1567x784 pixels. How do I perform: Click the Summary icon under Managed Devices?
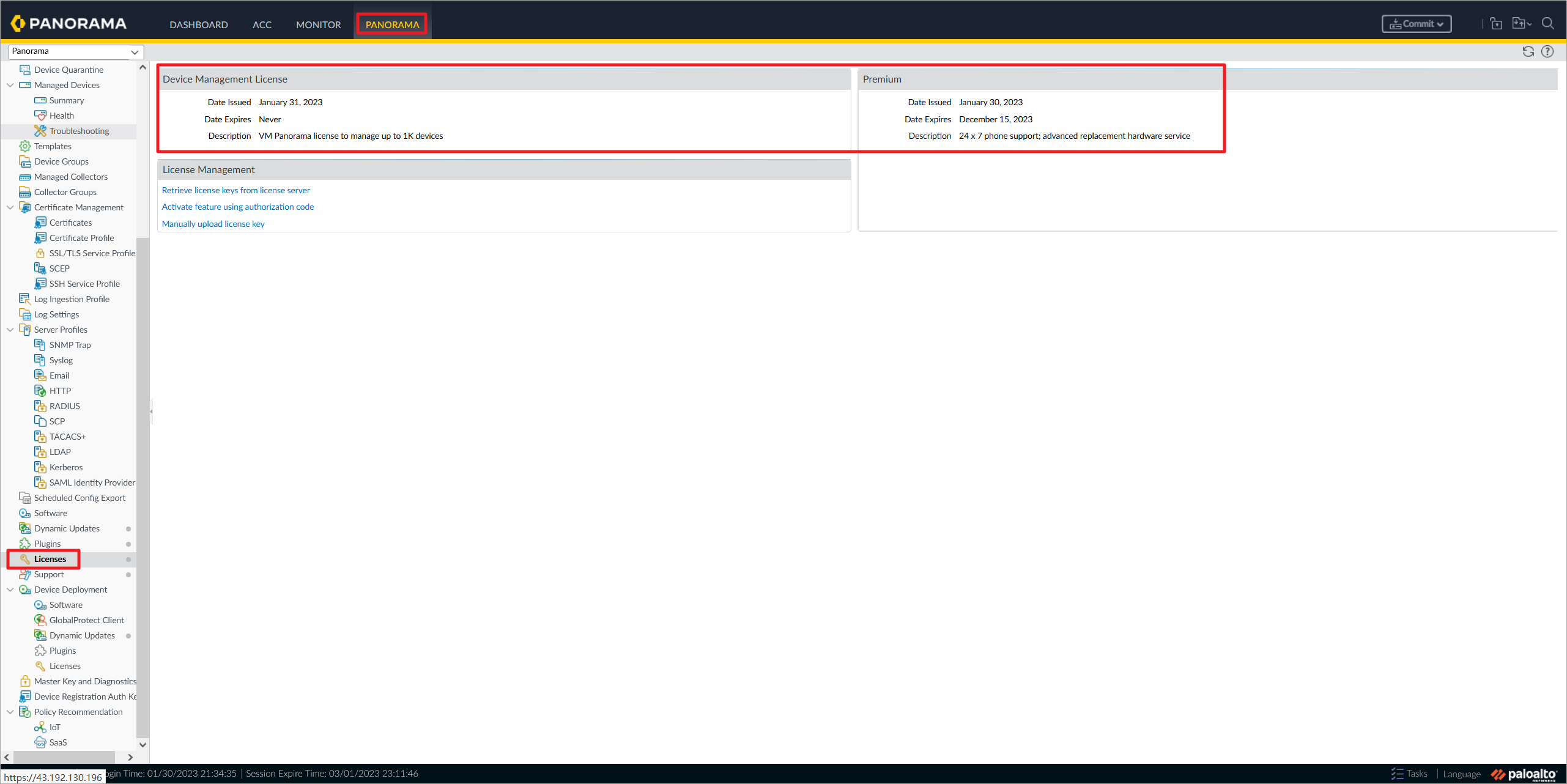40,100
